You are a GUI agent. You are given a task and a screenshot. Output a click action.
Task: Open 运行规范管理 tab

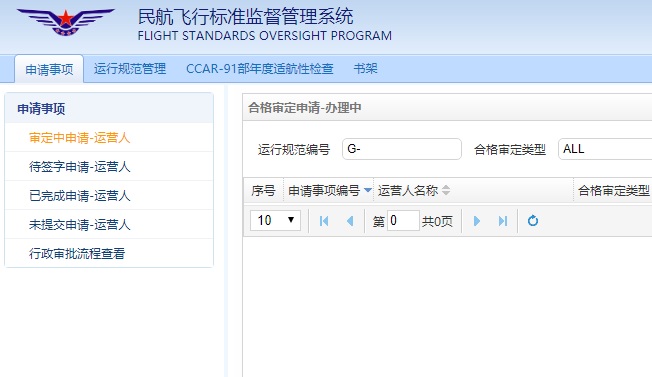[130, 69]
